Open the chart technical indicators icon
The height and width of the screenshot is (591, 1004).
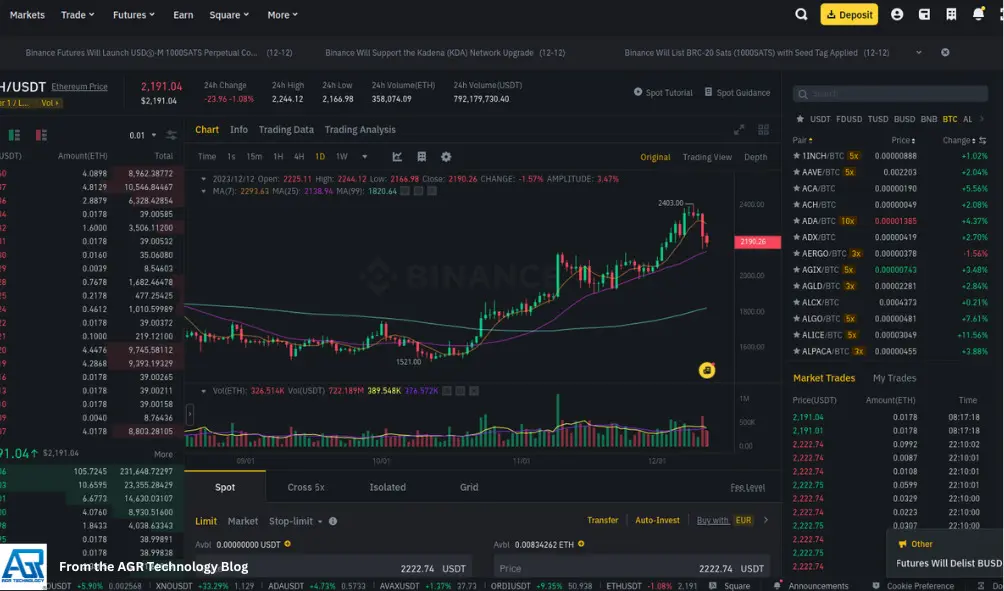398,157
